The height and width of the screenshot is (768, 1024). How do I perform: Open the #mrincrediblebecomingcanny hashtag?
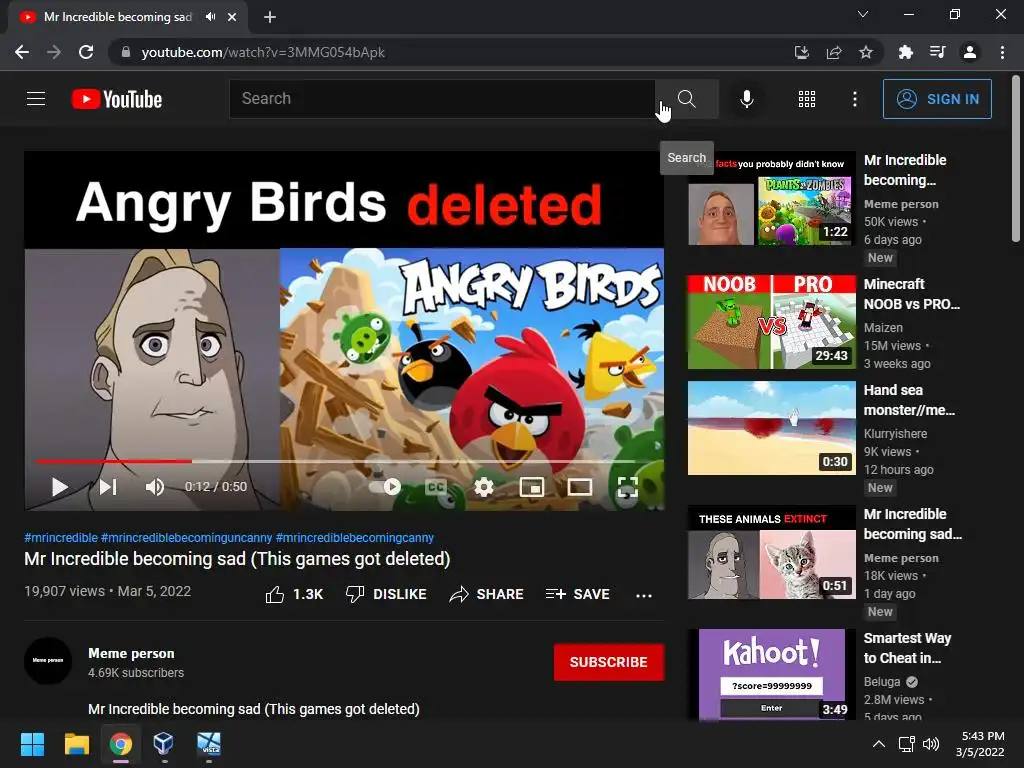coord(355,537)
